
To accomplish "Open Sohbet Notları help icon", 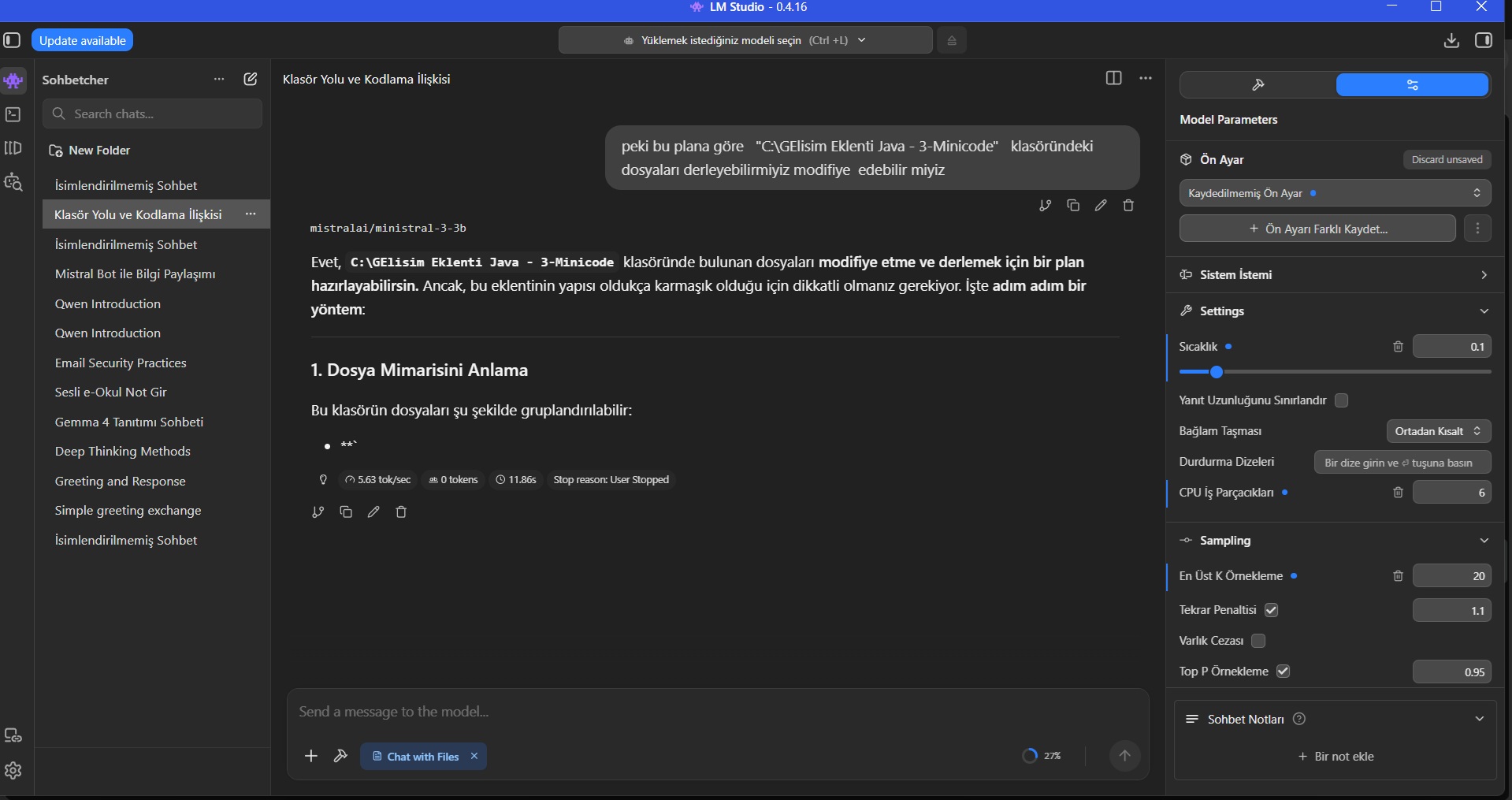I will point(1299,718).
